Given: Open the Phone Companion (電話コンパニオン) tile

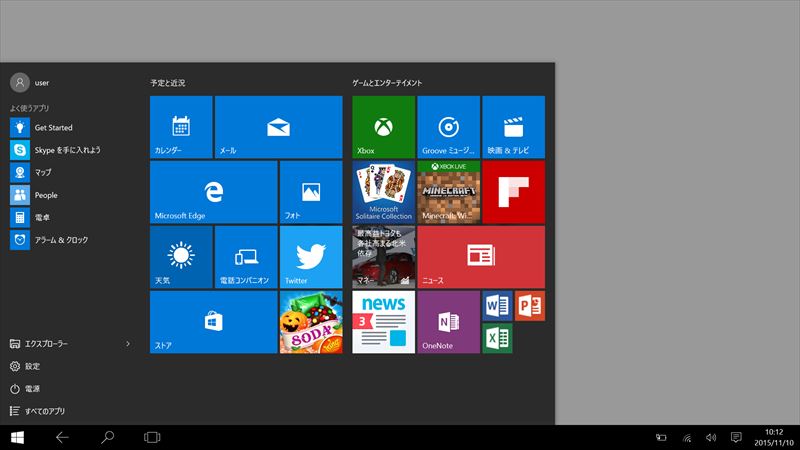Looking at the screenshot, I should coord(246,257).
